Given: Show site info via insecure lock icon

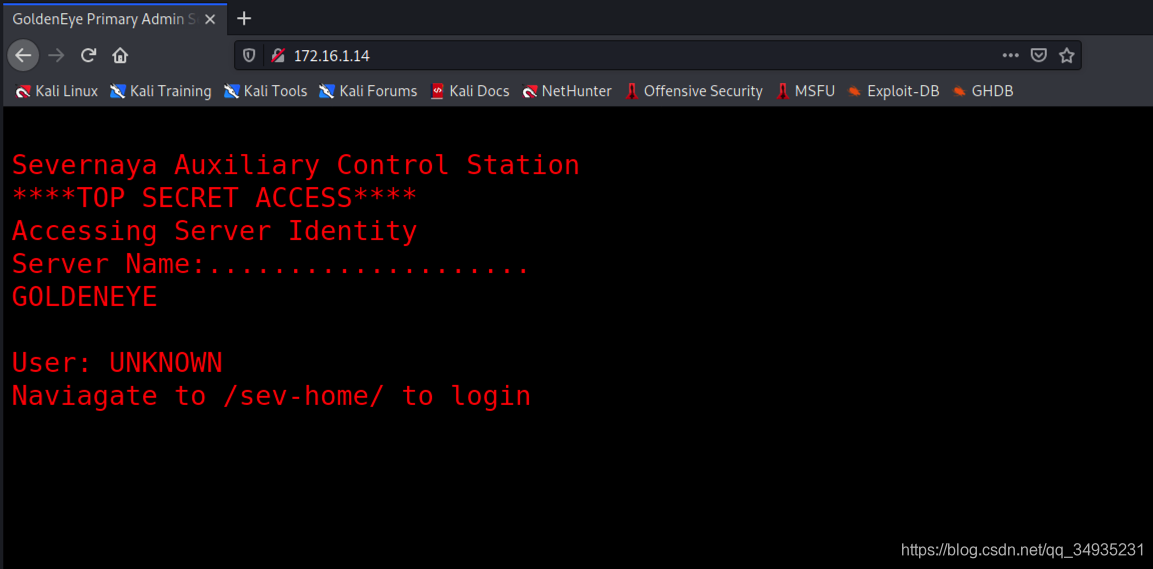Looking at the screenshot, I should [277, 55].
